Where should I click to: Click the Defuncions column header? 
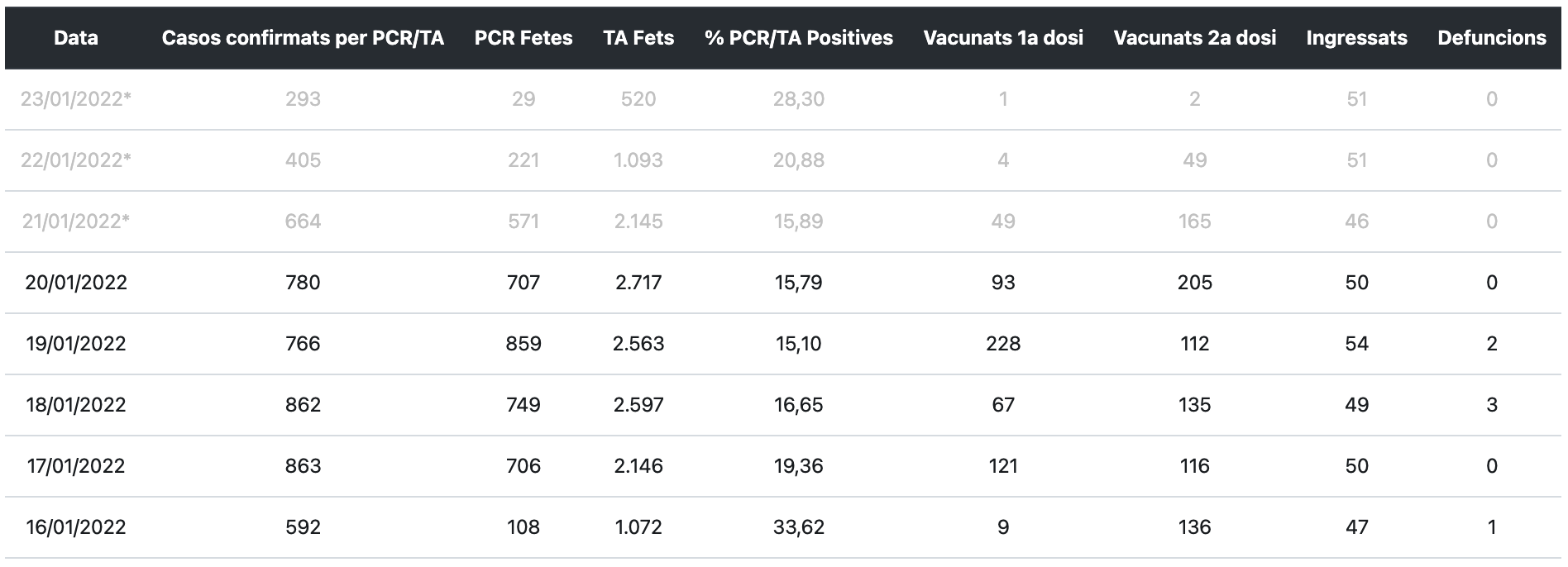(x=1492, y=38)
